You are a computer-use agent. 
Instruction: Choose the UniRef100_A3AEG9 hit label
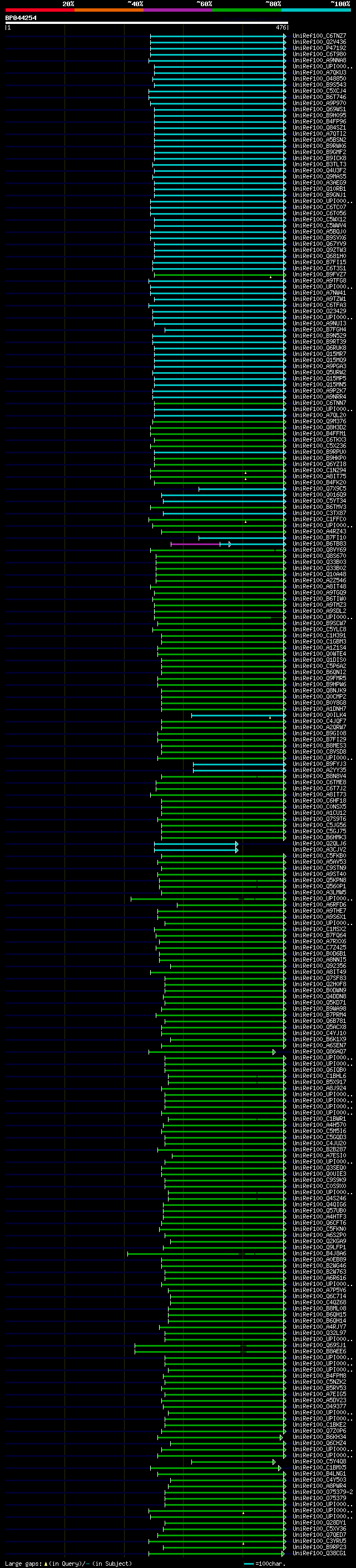[319, 182]
